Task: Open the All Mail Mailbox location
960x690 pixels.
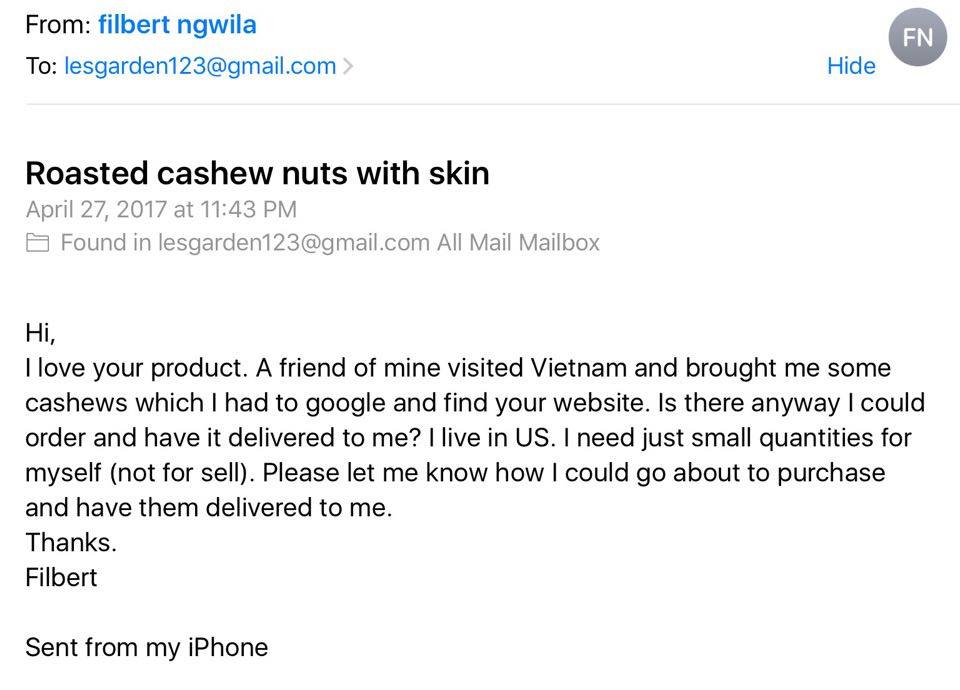Action: coord(518,242)
